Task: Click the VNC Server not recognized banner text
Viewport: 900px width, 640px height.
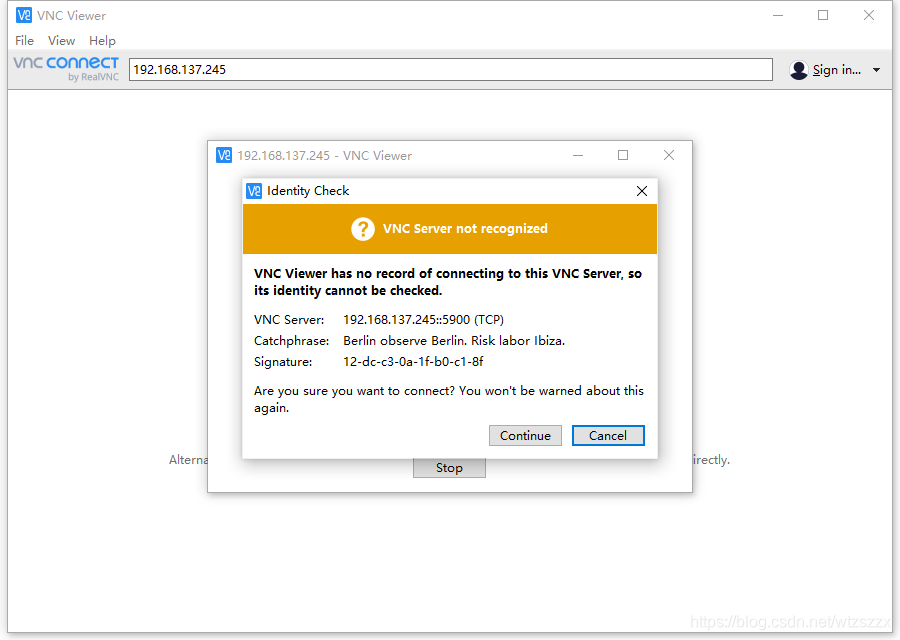Action: tap(465, 228)
